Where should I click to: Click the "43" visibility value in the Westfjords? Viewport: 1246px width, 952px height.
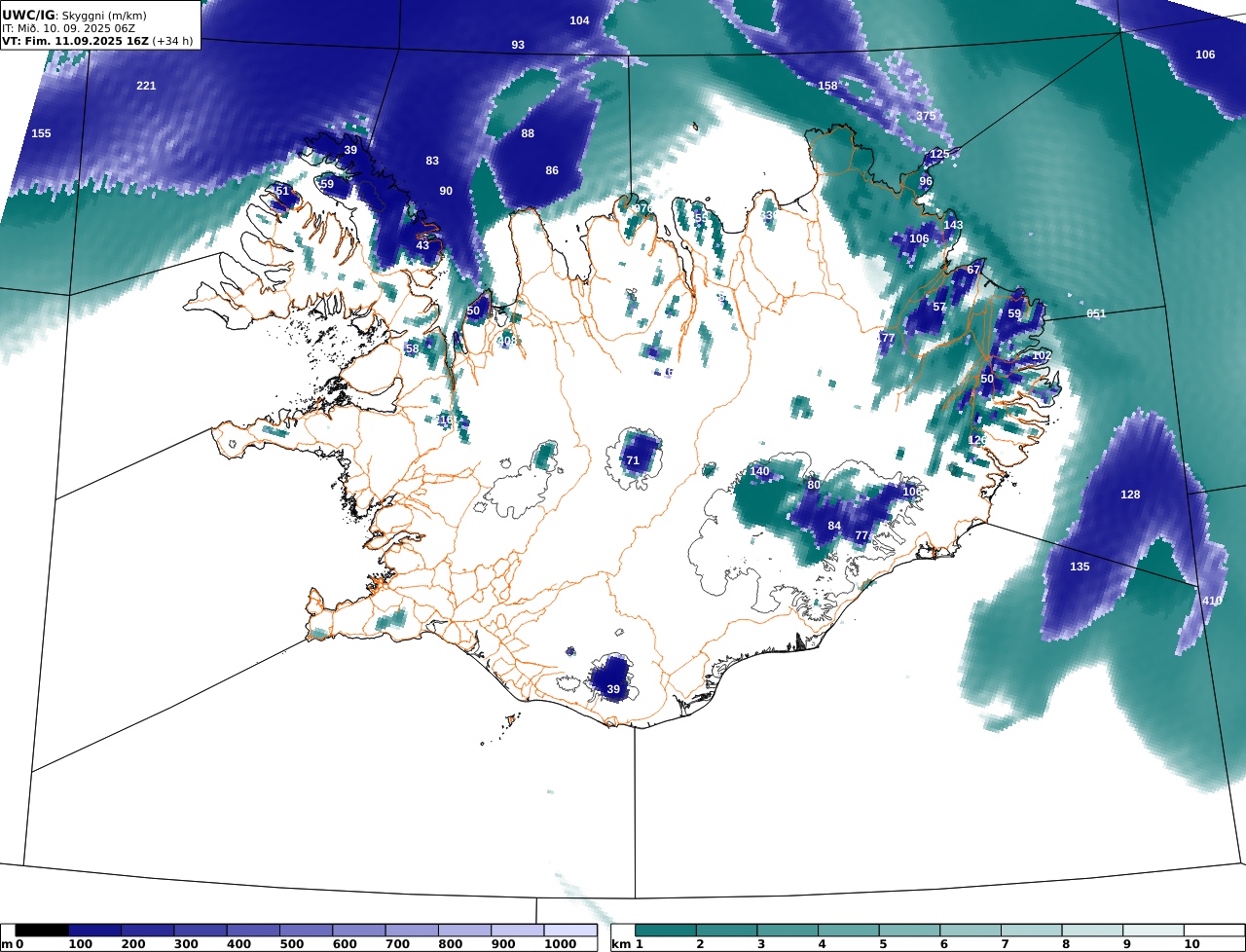(x=422, y=245)
